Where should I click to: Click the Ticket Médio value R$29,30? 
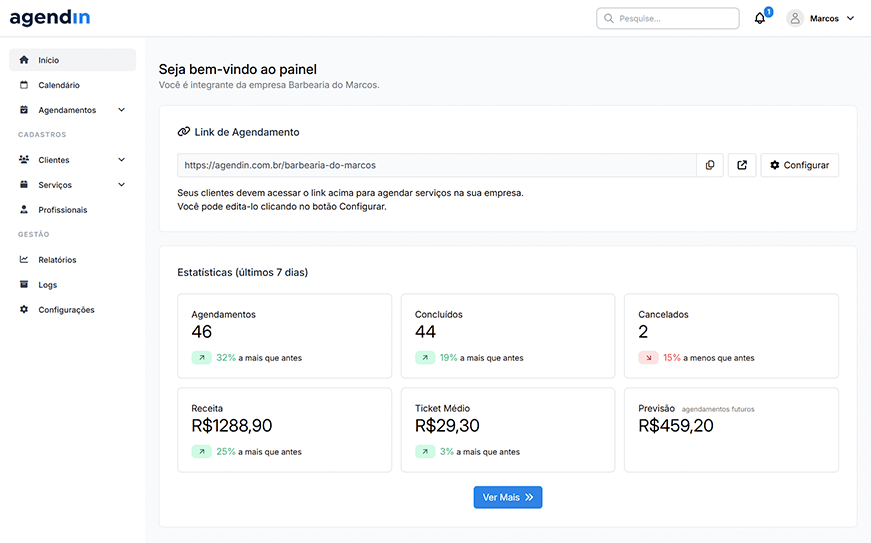447,426
